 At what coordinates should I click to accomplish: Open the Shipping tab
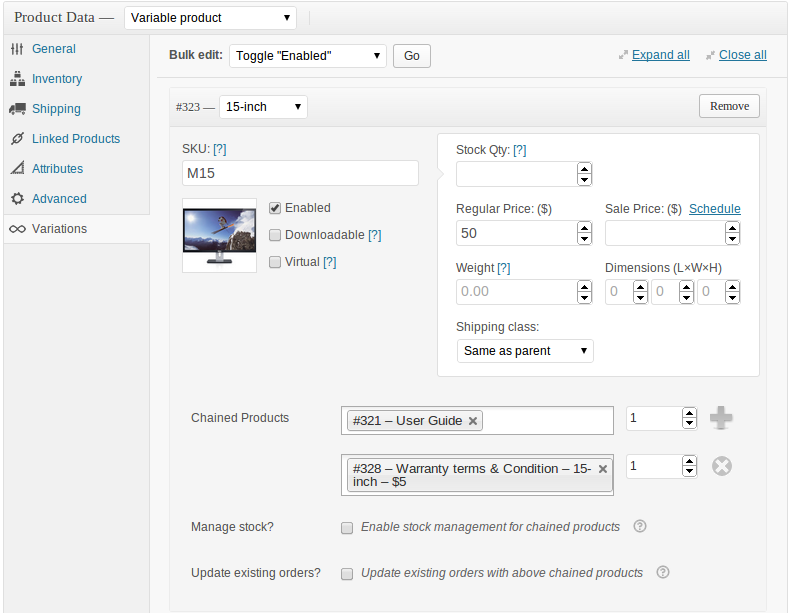[56, 109]
